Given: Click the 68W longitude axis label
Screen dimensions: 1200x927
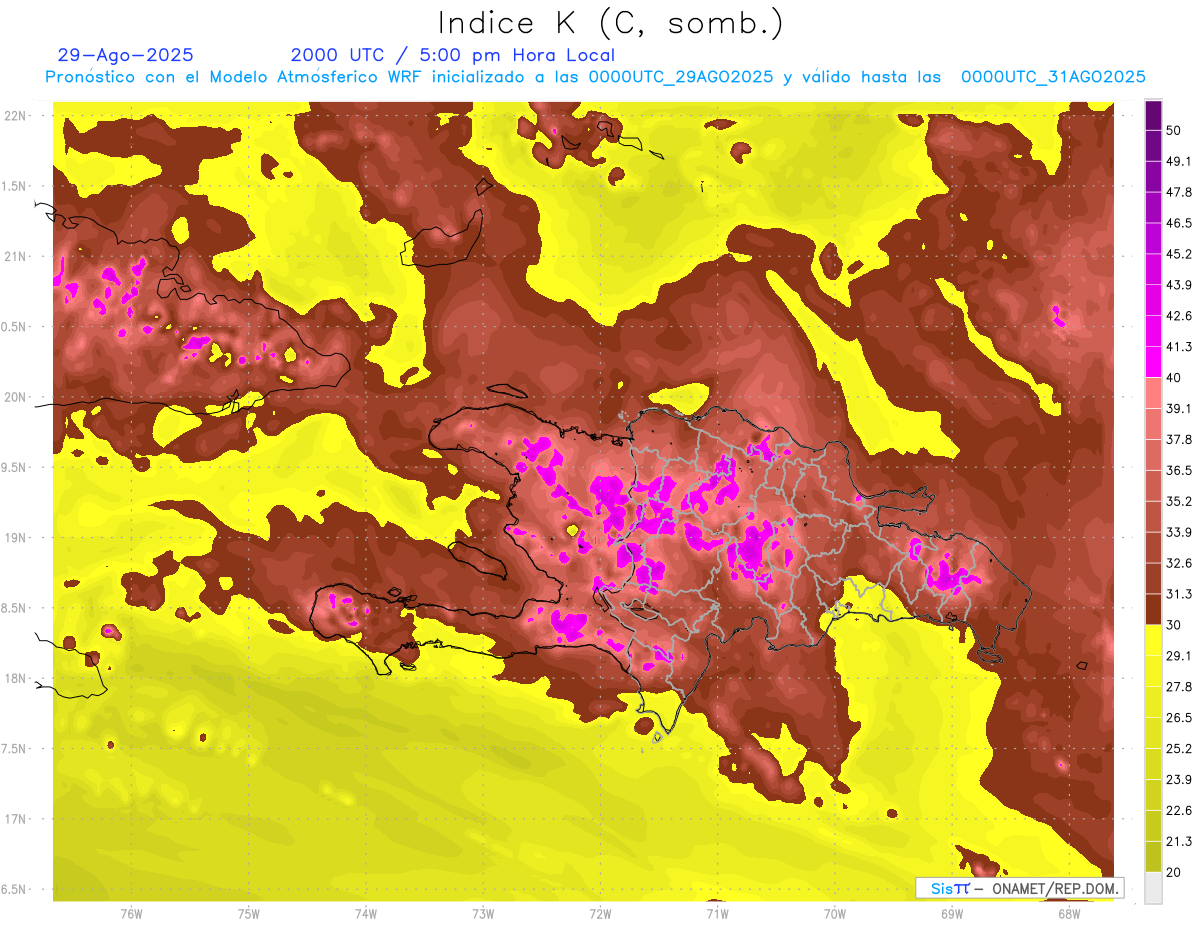Looking at the screenshot, I should click(1068, 913).
